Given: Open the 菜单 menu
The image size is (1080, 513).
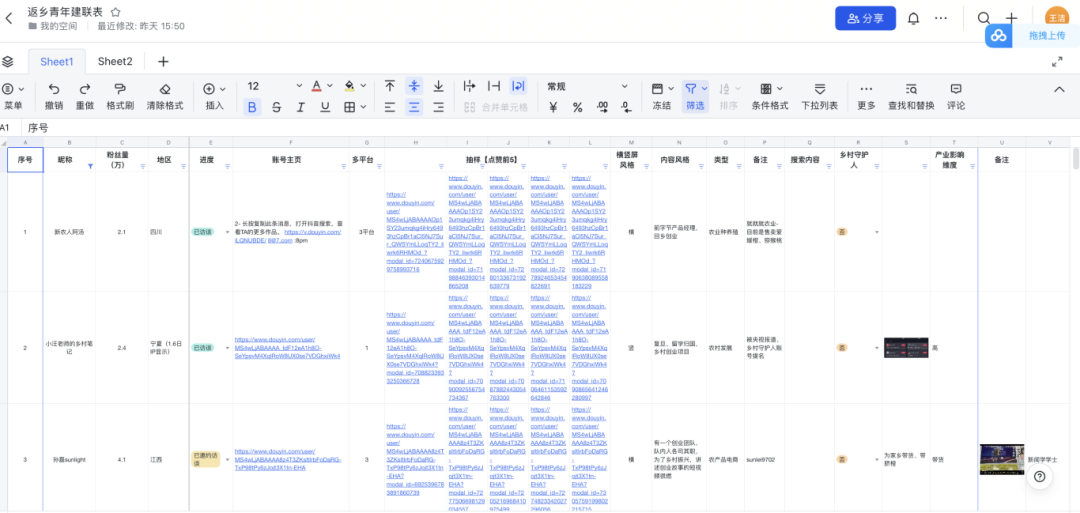Looking at the screenshot, I should pos(13,96).
